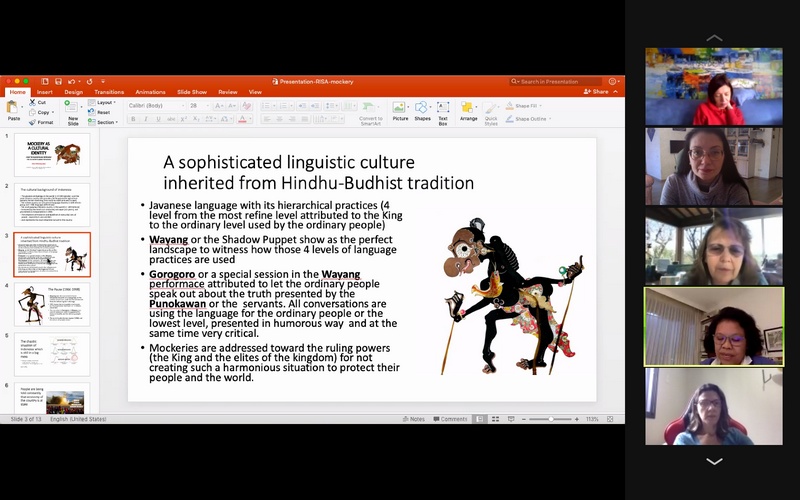
Task: Click the Comments button in status bar
Action: (450, 419)
